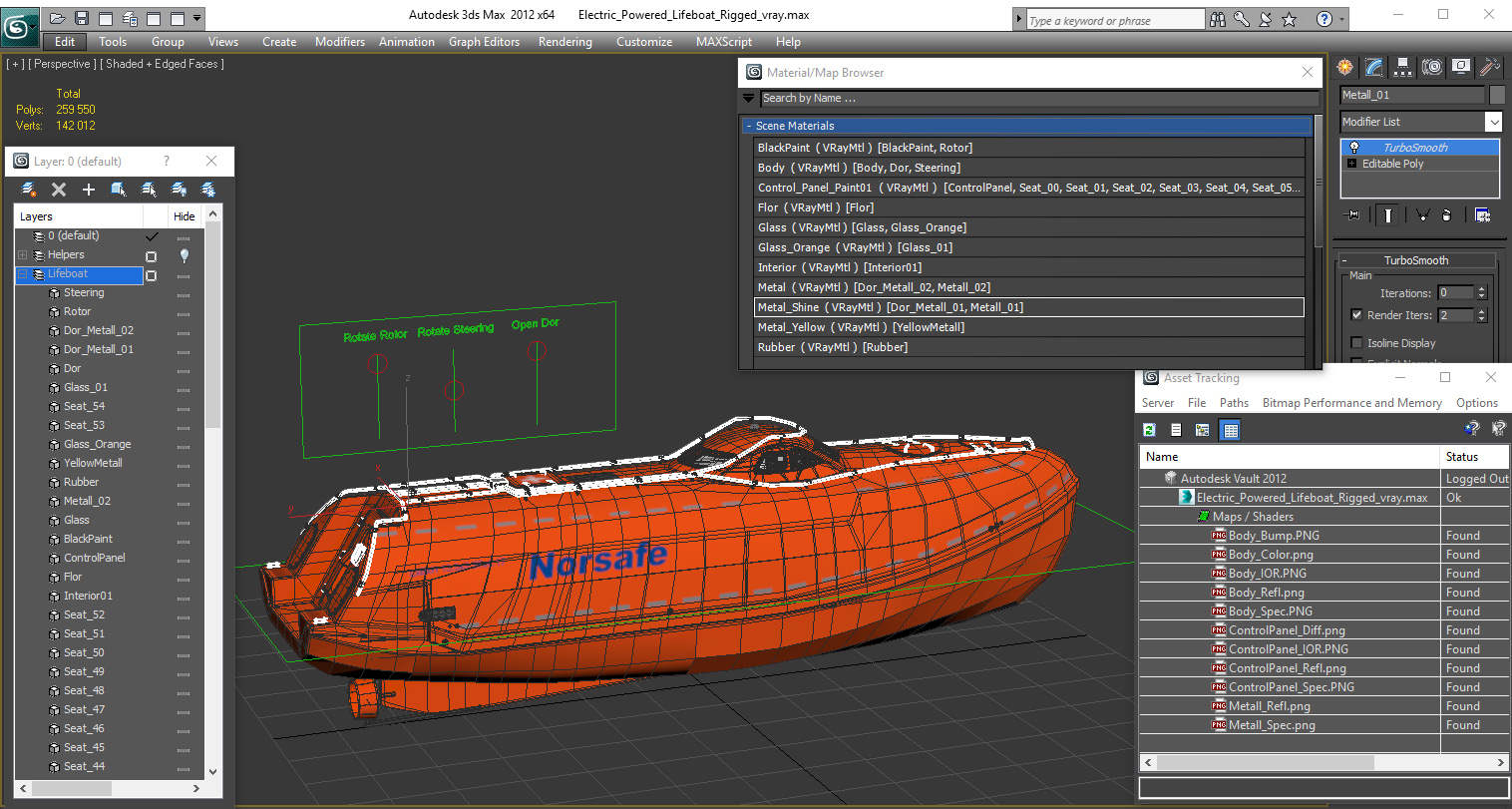Image resolution: width=1512 pixels, height=809 pixels.
Task: Open Material/Map Browser options arrow
Action: pos(749,98)
